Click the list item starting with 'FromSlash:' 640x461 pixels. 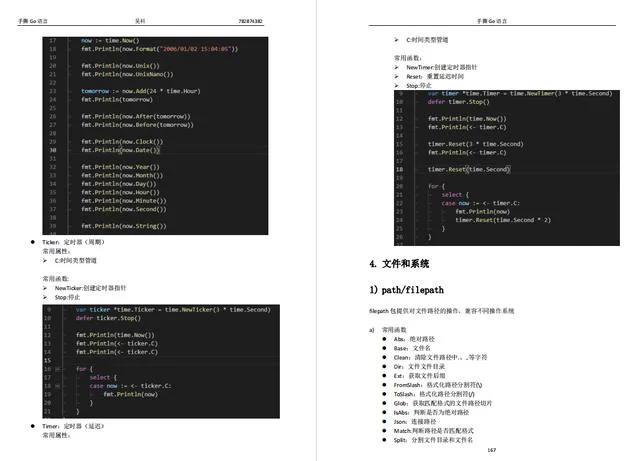point(438,385)
